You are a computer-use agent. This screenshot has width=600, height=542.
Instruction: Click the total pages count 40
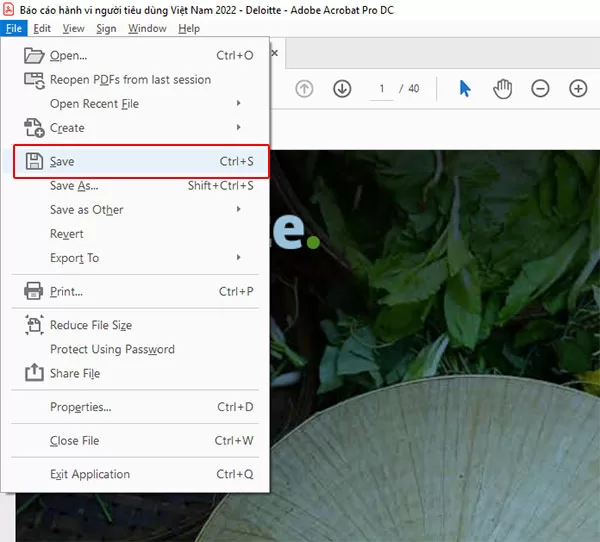pyautogui.click(x=414, y=89)
